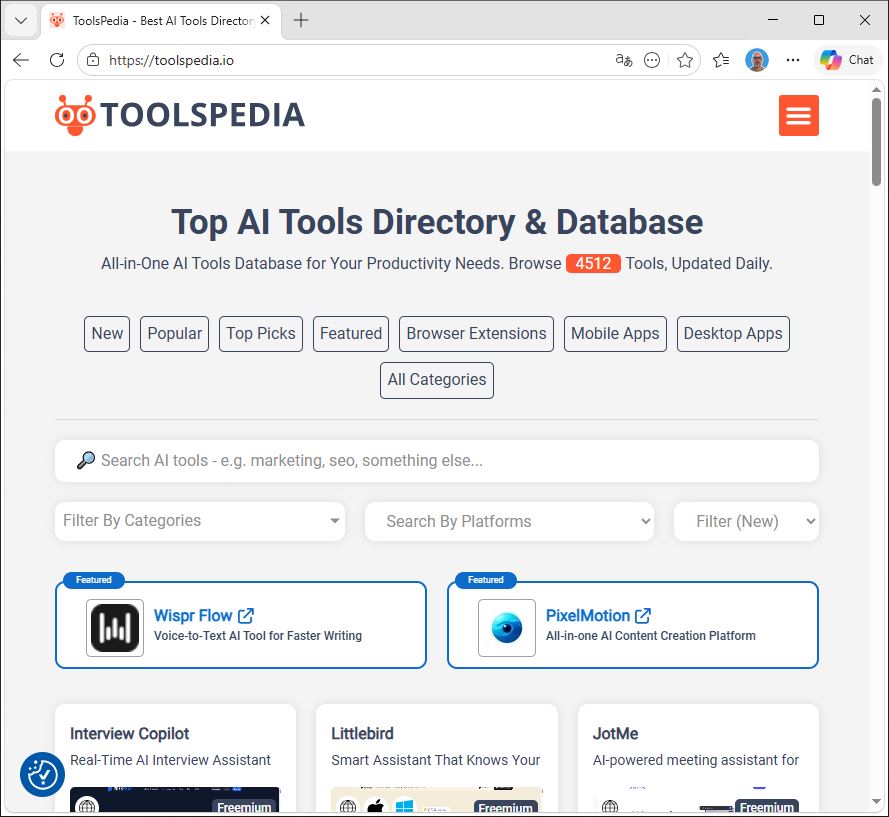Viewport: 889px width, 817px height.
Task: Open the browser settings and more menu
Action: 793,60
